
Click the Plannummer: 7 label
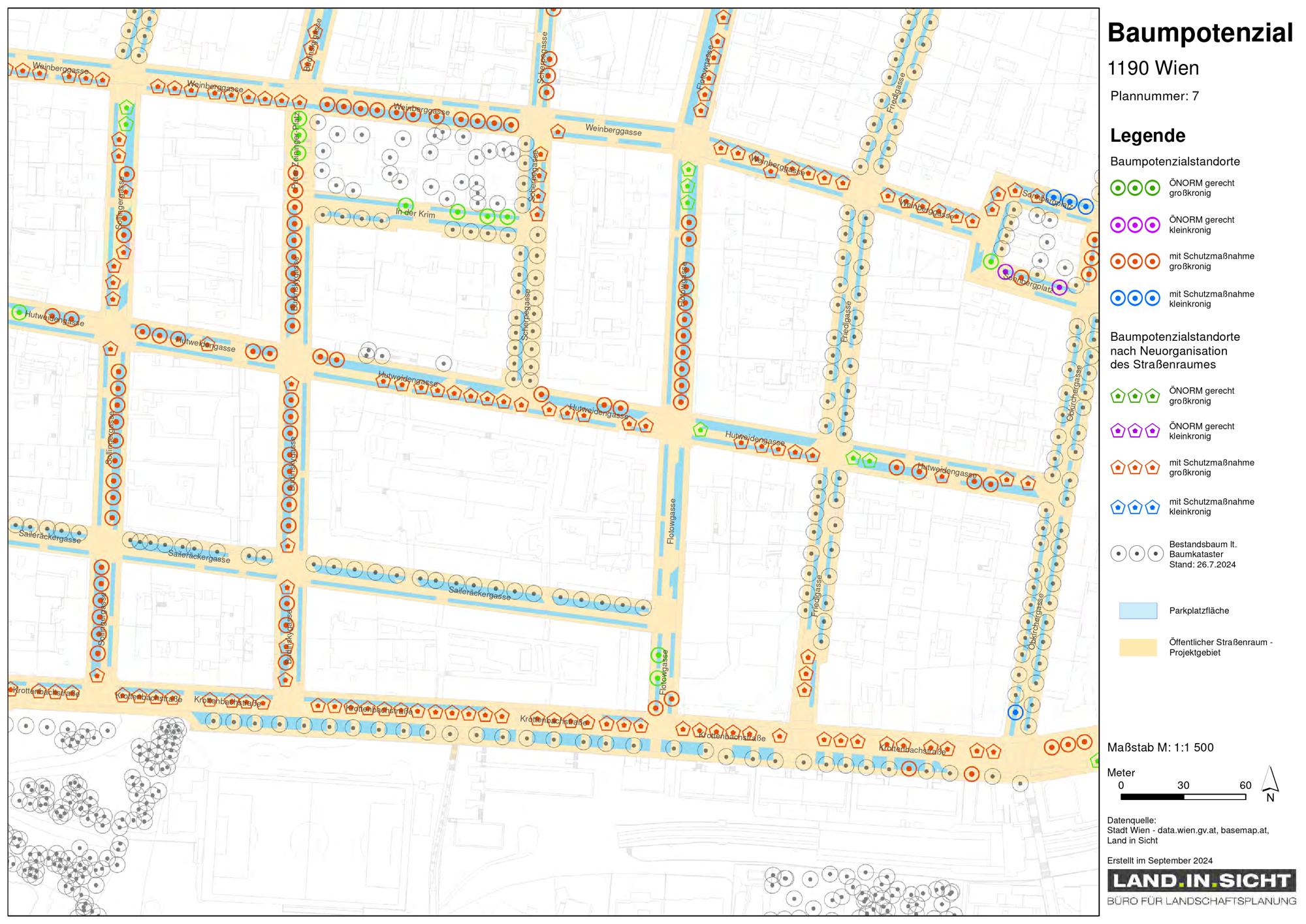pos(1155,96)
